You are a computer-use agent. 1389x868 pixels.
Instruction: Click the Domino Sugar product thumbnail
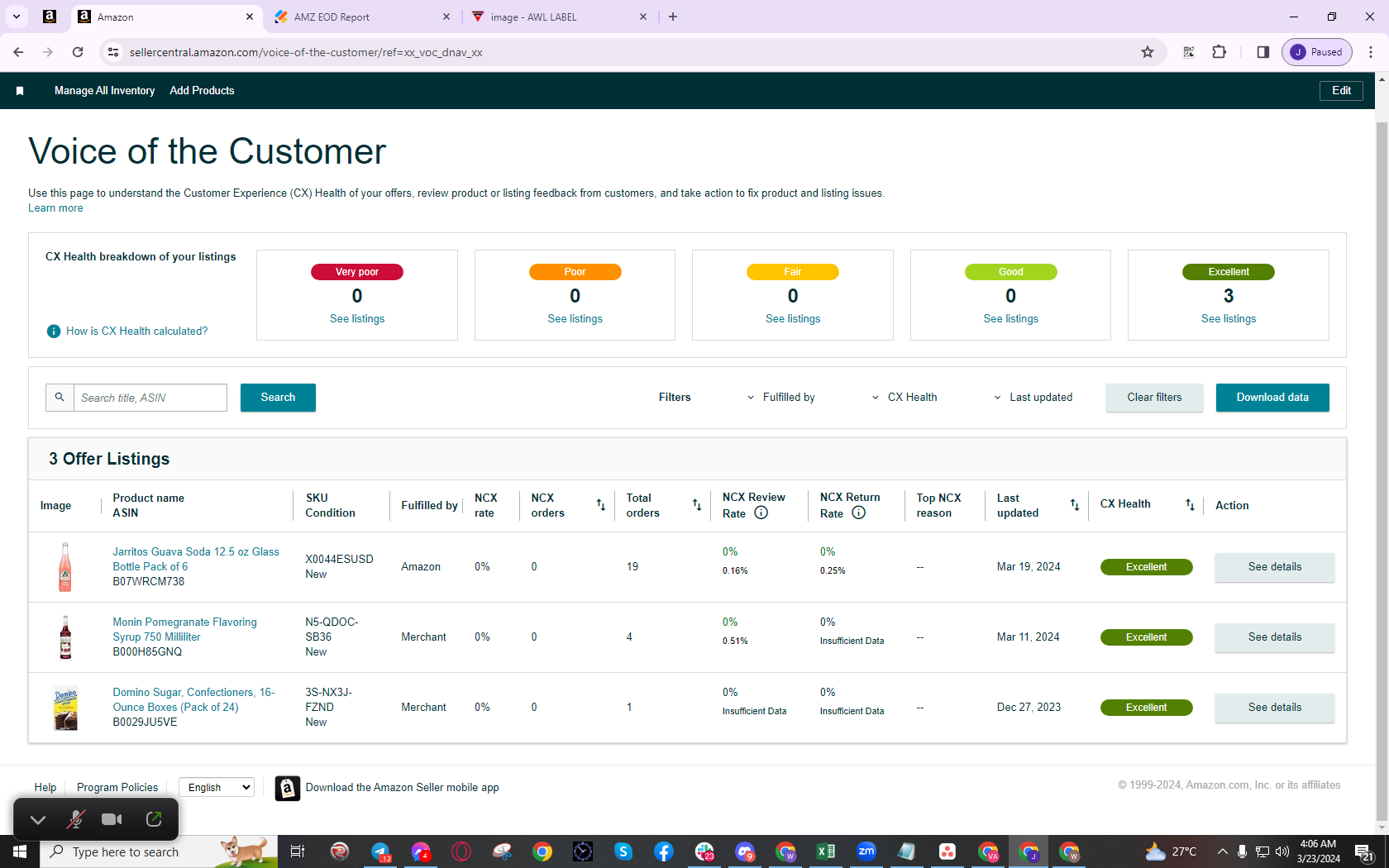65,708
